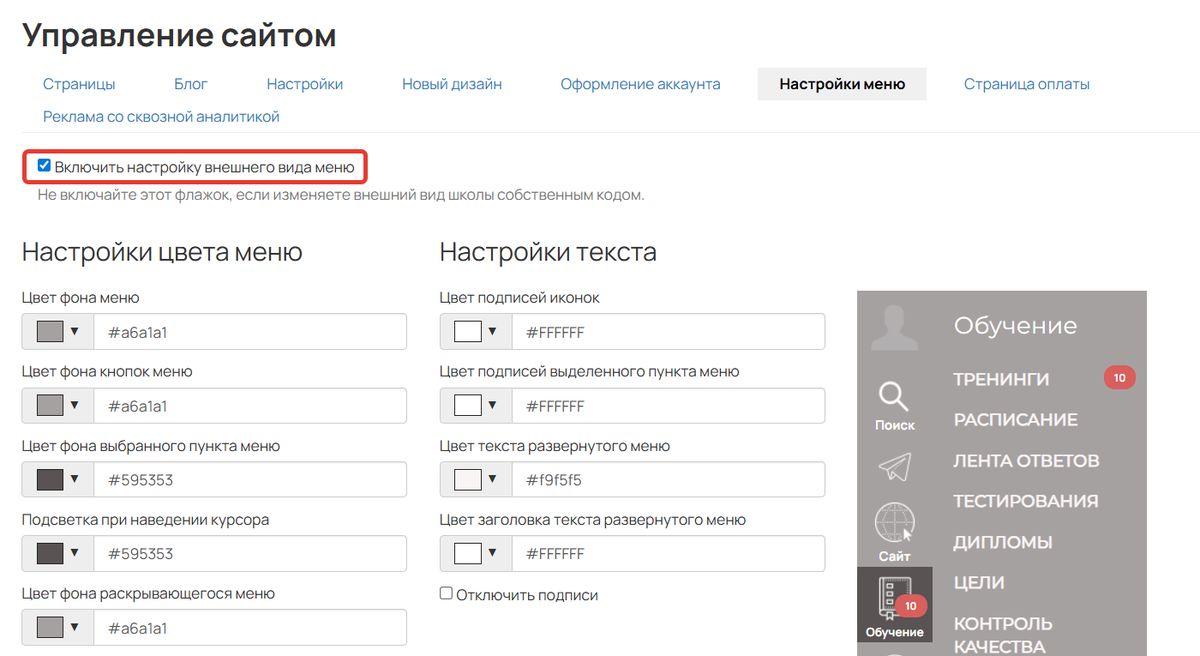Open the dropdown for Цвет подписей выделенного пункта меню
The image size is (1200, 656).
coord(476,405)
